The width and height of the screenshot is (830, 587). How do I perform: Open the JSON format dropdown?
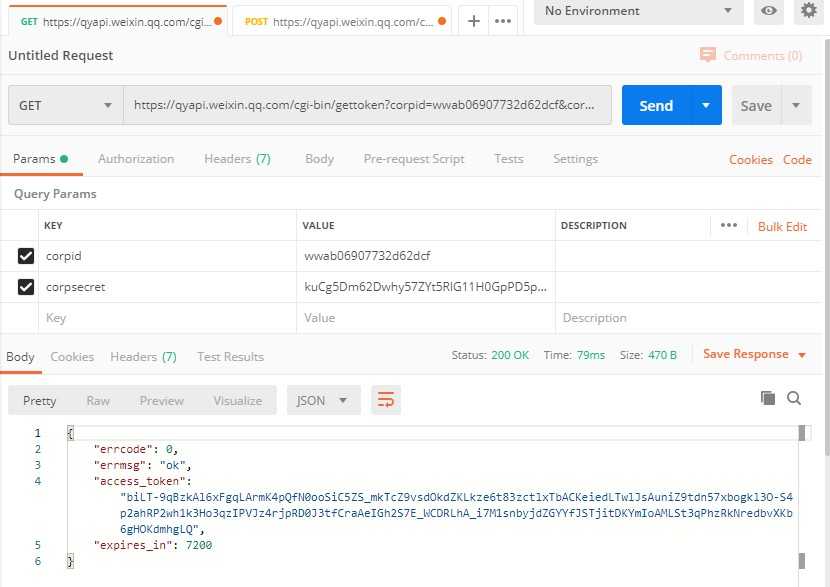point(323,400)
